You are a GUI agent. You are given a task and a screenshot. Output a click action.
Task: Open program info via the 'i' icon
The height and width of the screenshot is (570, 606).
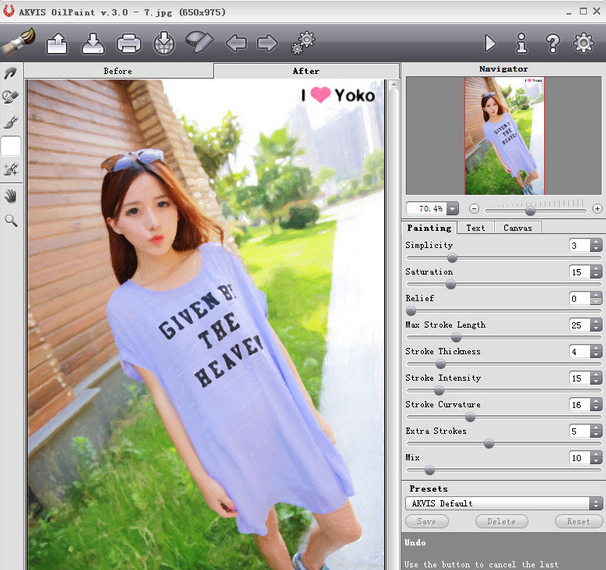pyautogui.click(x=521, y=43)
